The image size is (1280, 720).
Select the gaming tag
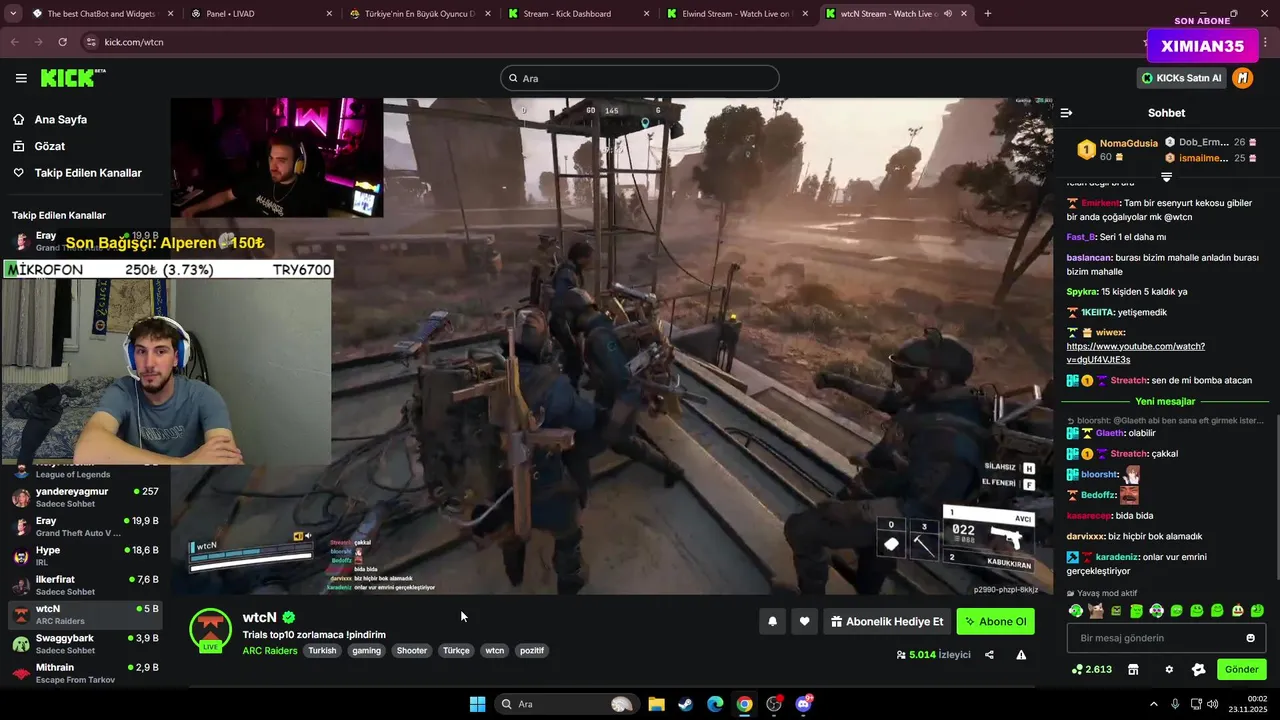(366, 651)
